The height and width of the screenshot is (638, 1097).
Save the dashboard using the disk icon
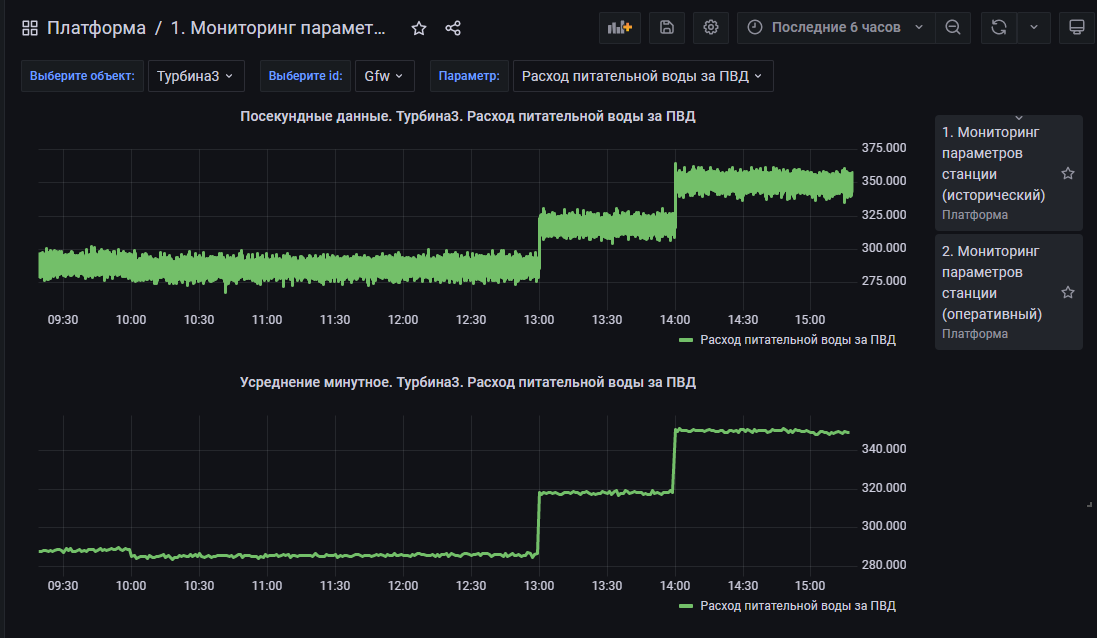[x=667, y=28]
